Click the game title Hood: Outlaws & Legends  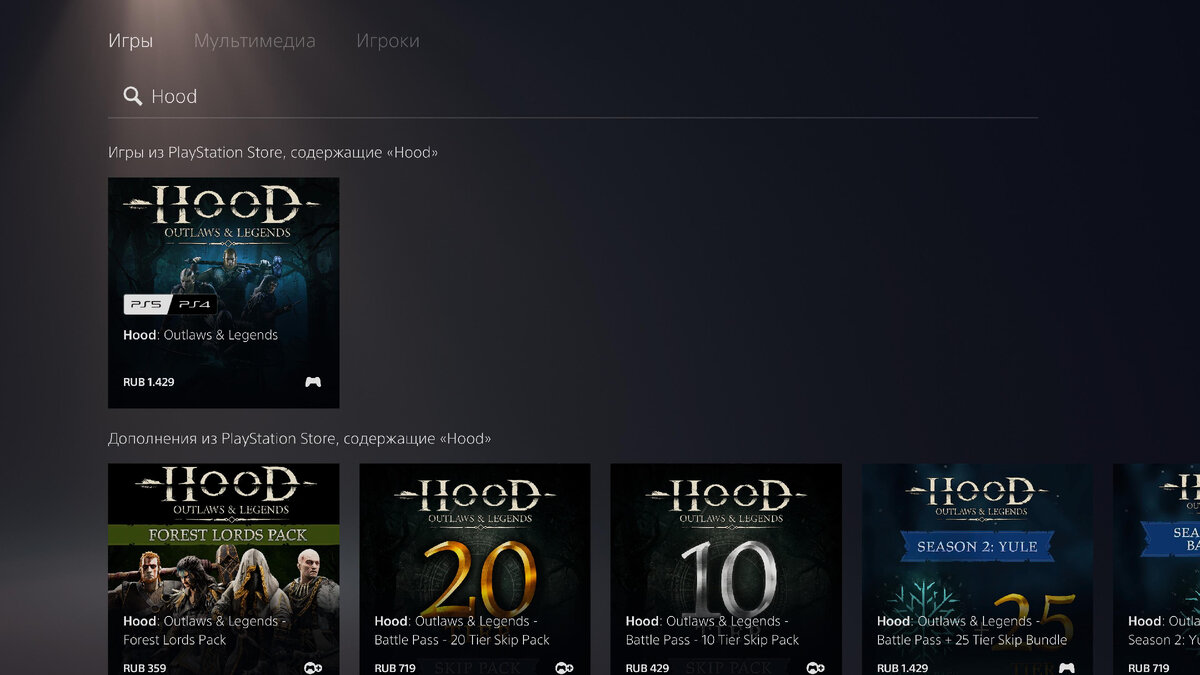click(201, 335)
